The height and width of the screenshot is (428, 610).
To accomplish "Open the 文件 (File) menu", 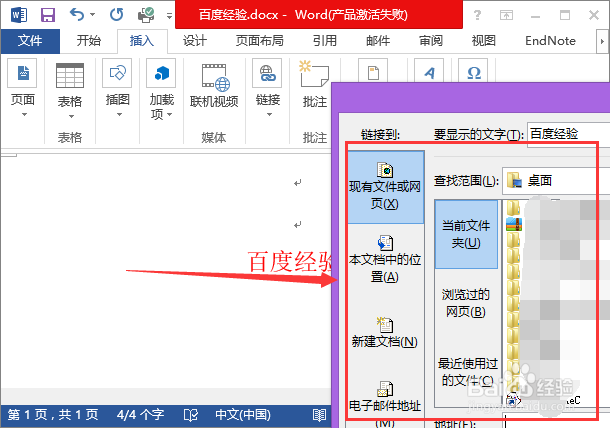I will pyautogui.click(x=30, y=40).
